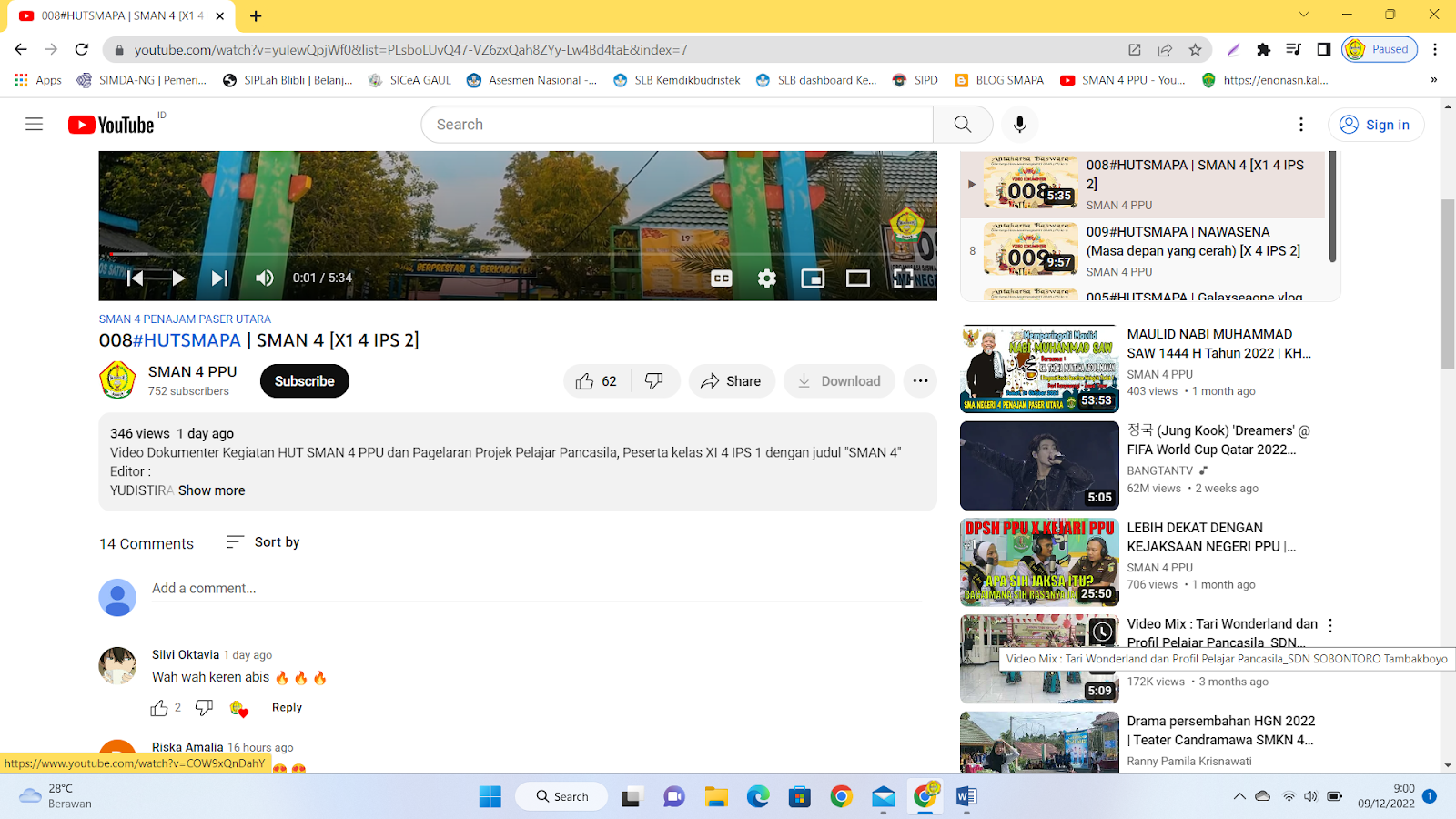
Task: Click inside the YouTube Search box
Action: pos(677,125)
